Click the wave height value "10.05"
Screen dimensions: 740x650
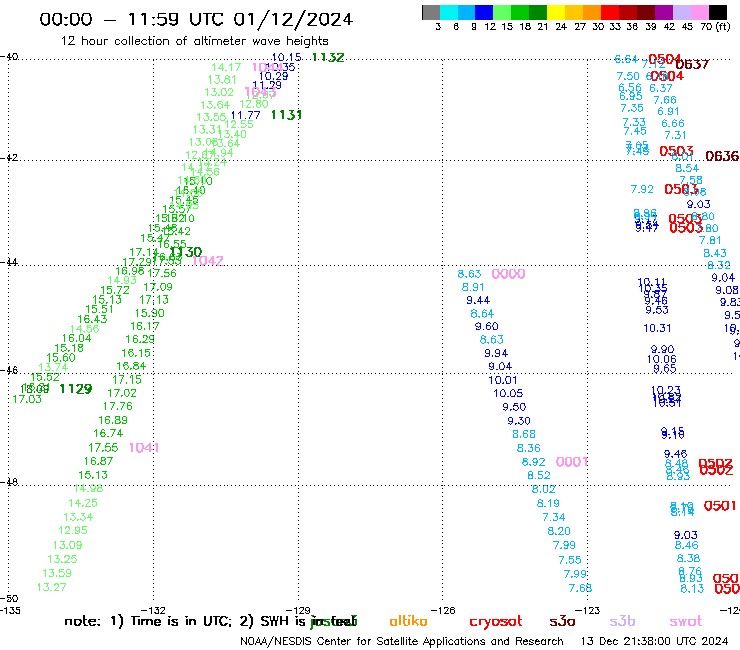pos(508,393)
